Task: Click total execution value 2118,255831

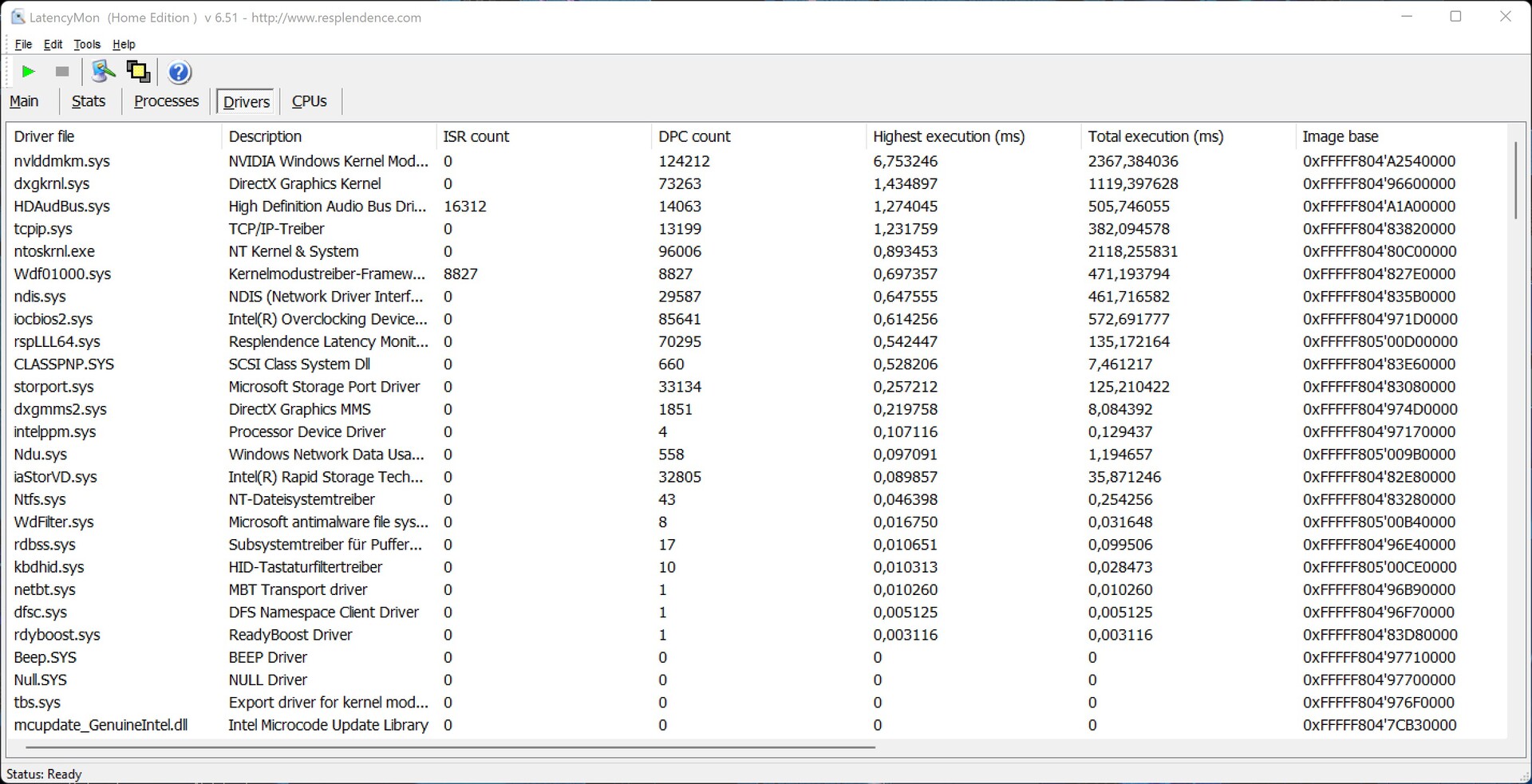Action: (x=1133, y=252)
